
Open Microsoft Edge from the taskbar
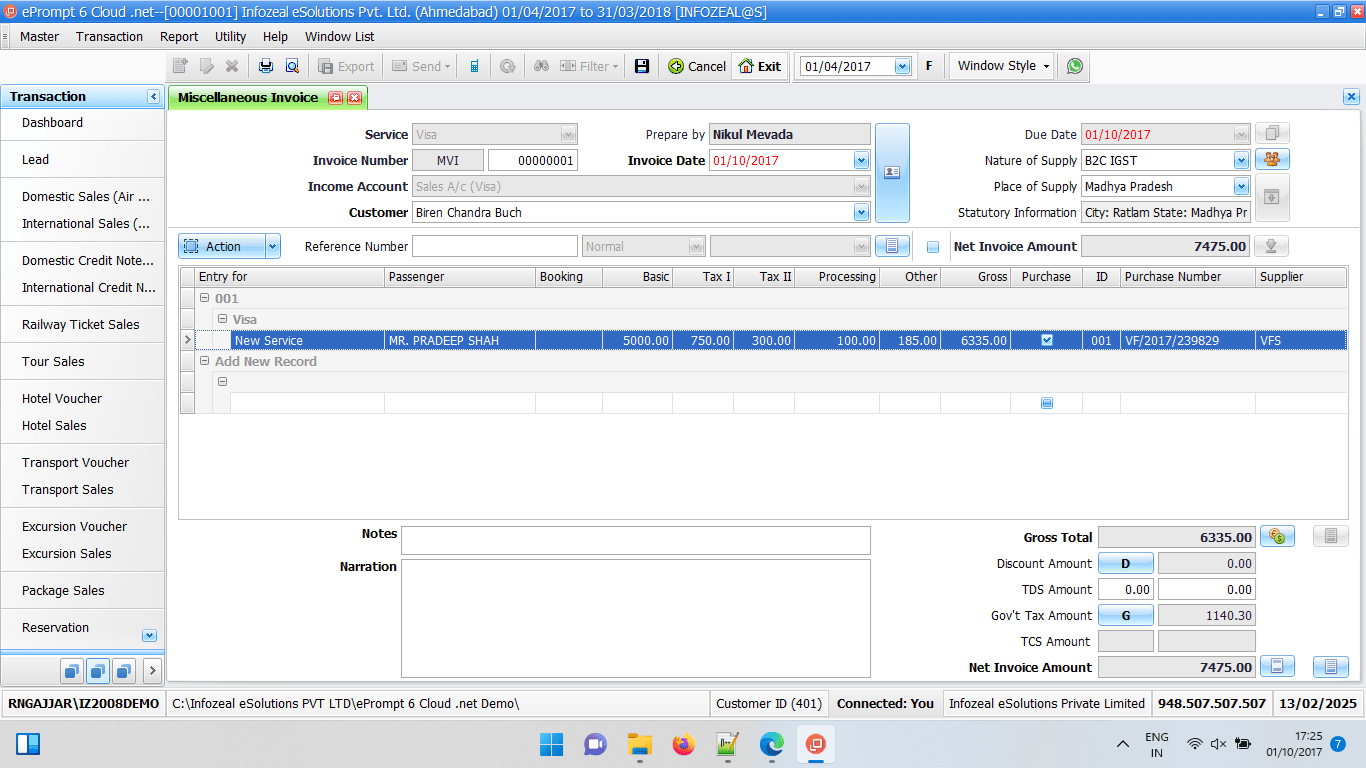click(x=771, y=744)
